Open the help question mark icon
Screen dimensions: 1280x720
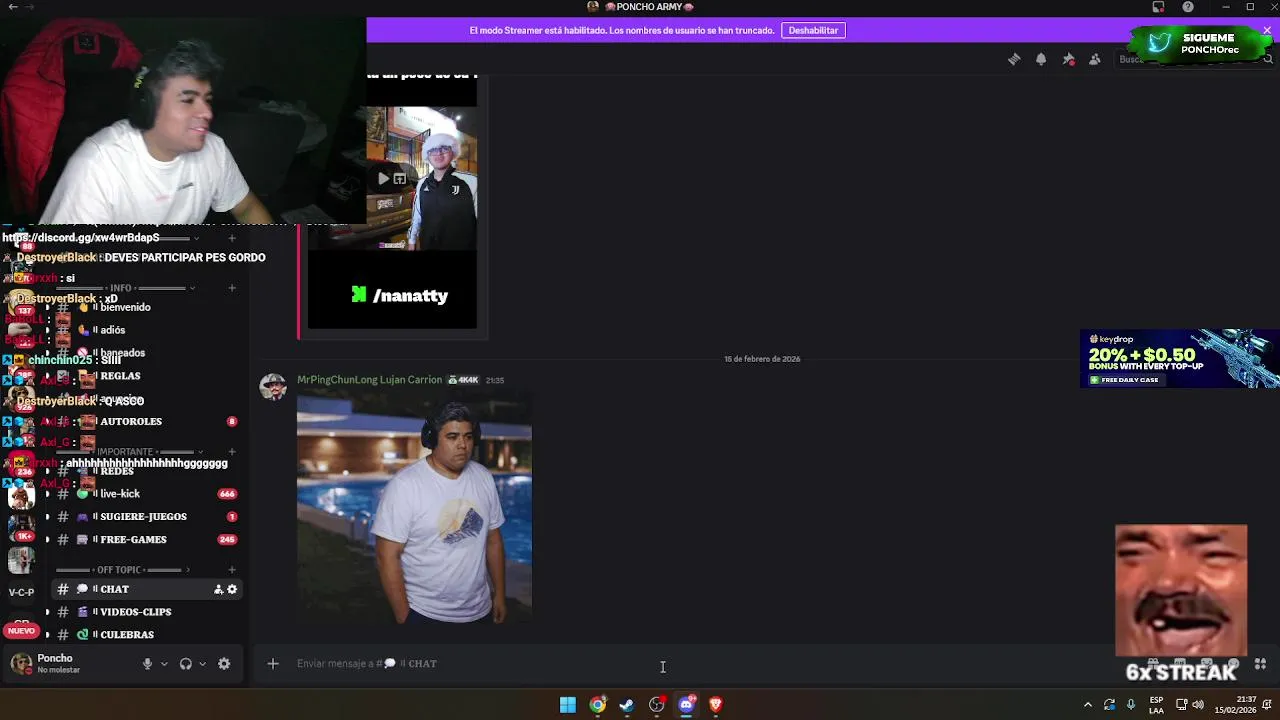pos(1188,7)
